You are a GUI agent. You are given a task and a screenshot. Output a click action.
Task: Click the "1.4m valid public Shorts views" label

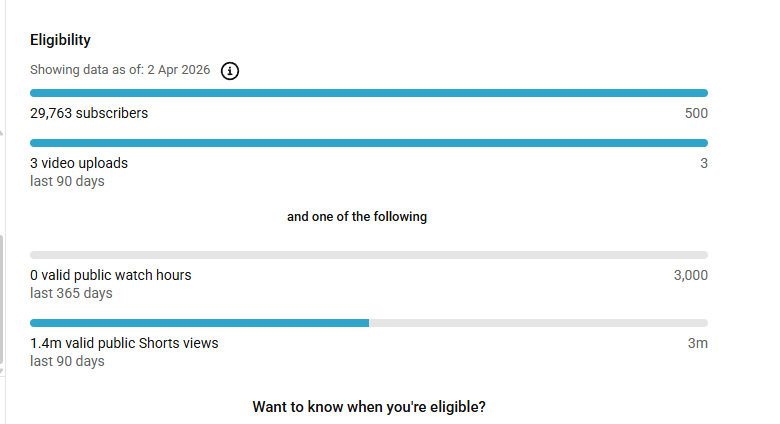(124, 343)
